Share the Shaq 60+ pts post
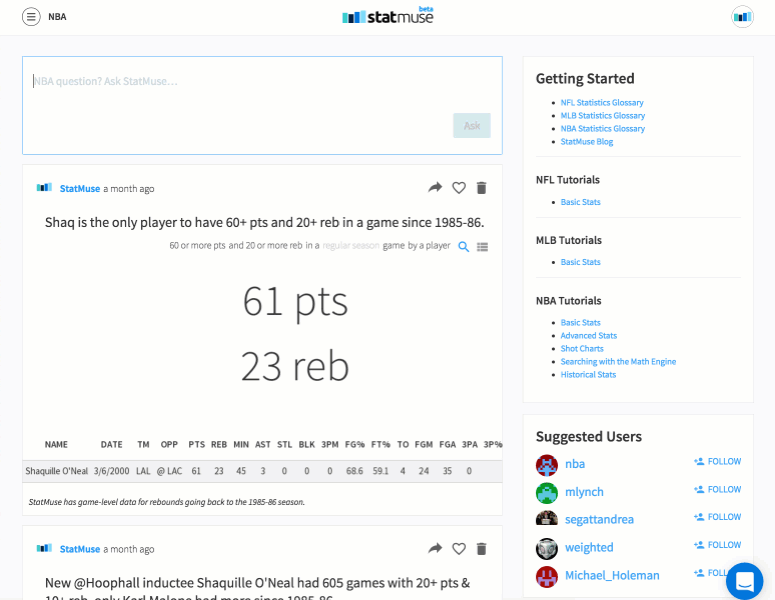The image size is (775, 600). 435,187
